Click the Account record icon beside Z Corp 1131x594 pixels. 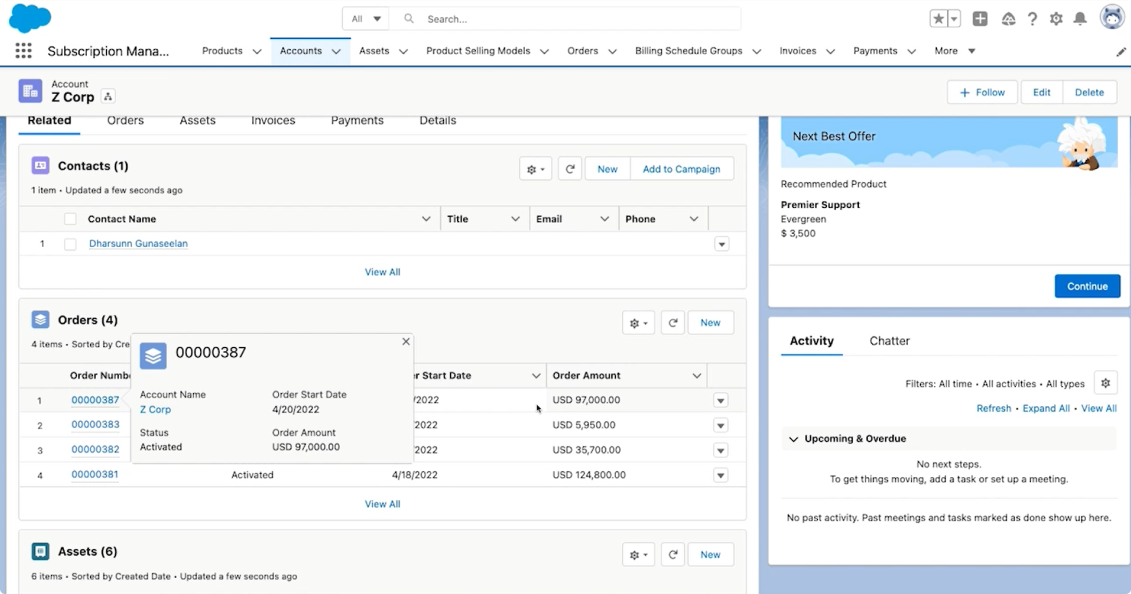point(30,92)
